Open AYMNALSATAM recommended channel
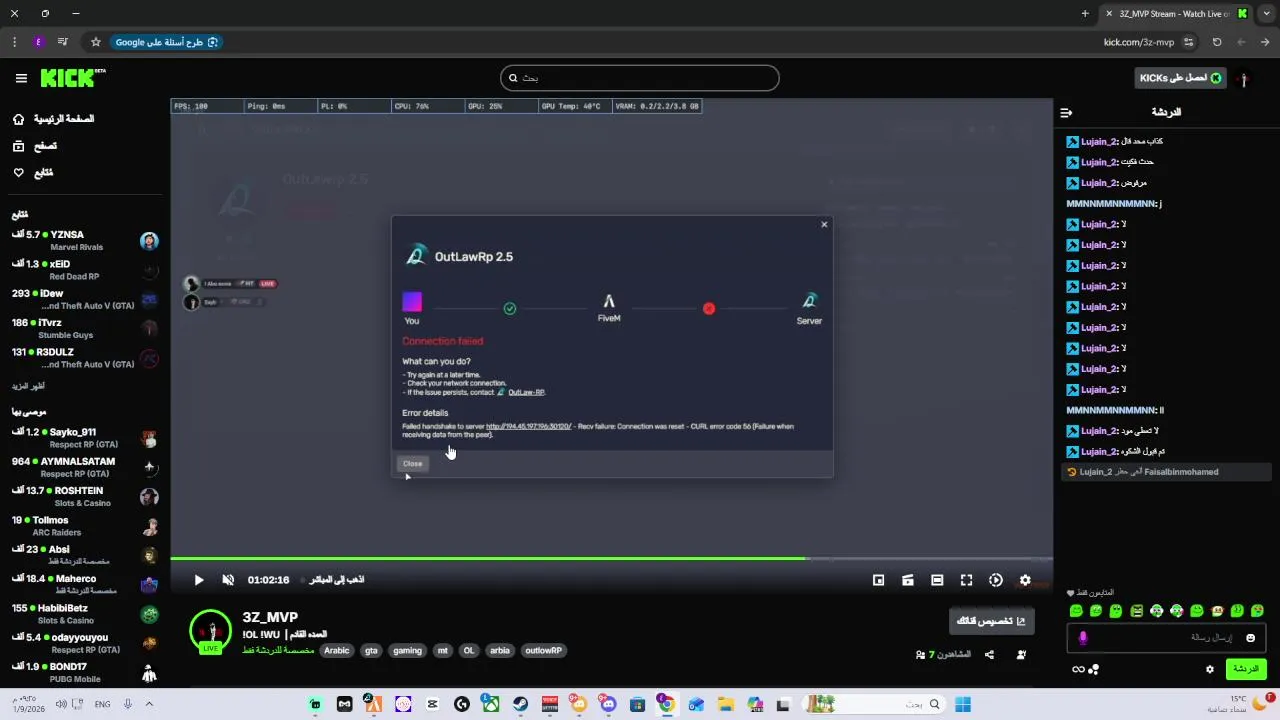 (x=85, y=467)
